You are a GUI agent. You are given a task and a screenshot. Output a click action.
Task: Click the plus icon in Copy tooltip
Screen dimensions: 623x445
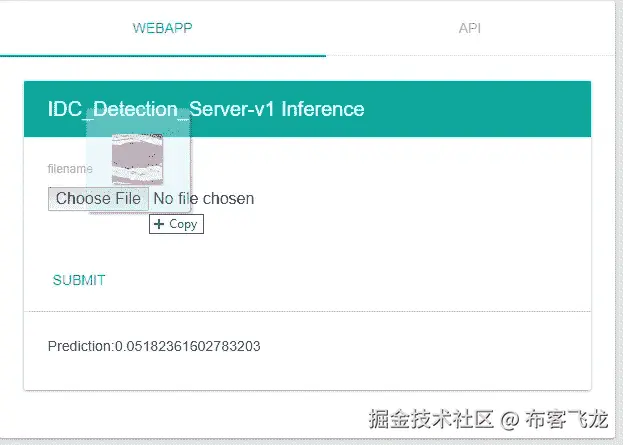coord(159,224)
